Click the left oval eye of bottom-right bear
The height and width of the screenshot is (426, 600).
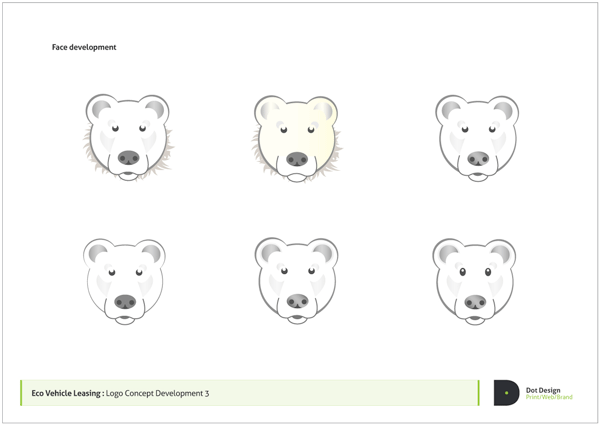tap(462, 272)
